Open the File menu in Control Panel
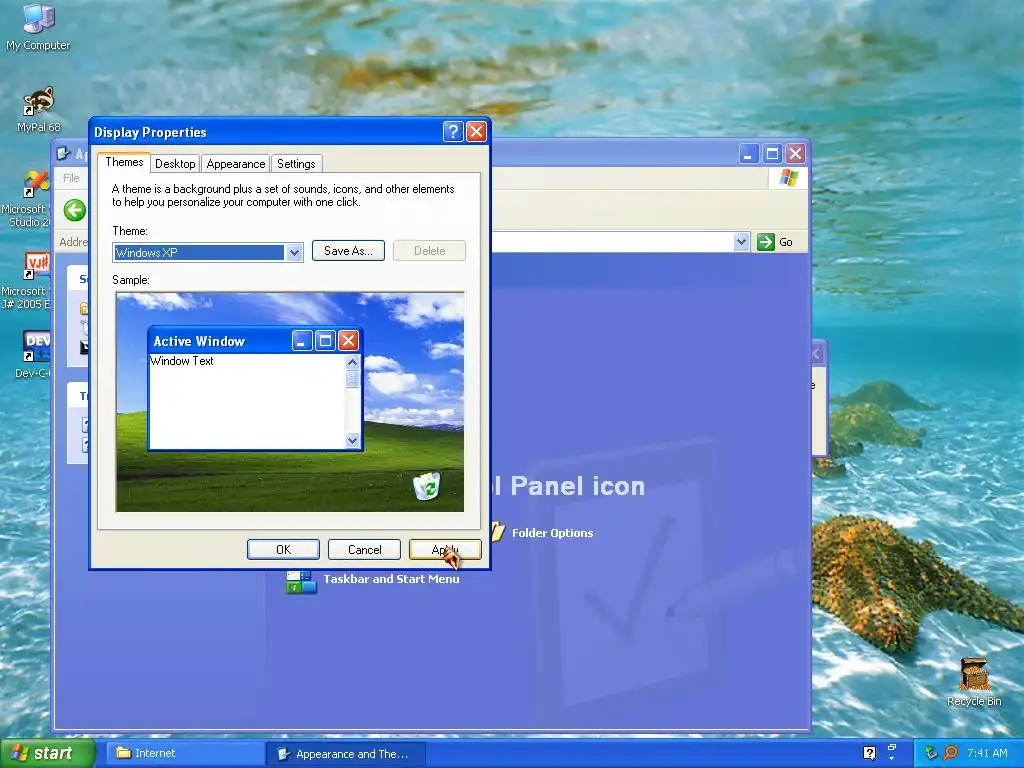Screen dimensions: 1024x768 (71, 178)
